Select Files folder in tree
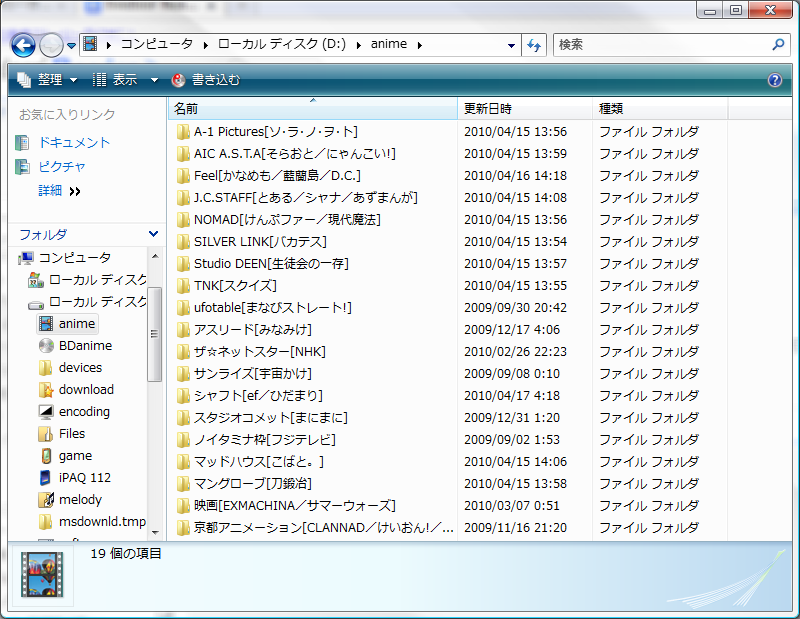Screen dimensions: 800x619 click(71, 434)
